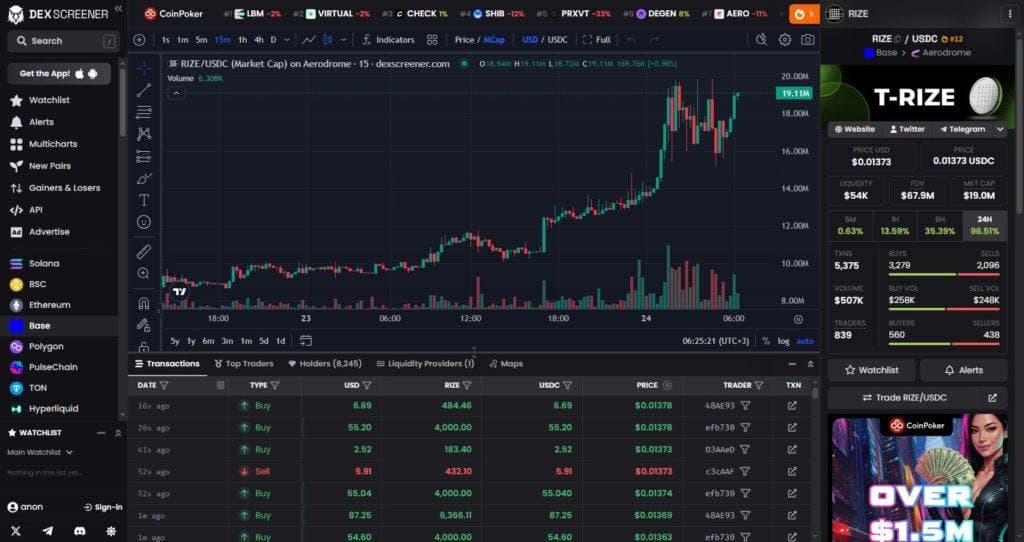The height and width of the screenshot is (542, 1024).
Task: Click the add symbol compare plus icon
Action: 139,40
